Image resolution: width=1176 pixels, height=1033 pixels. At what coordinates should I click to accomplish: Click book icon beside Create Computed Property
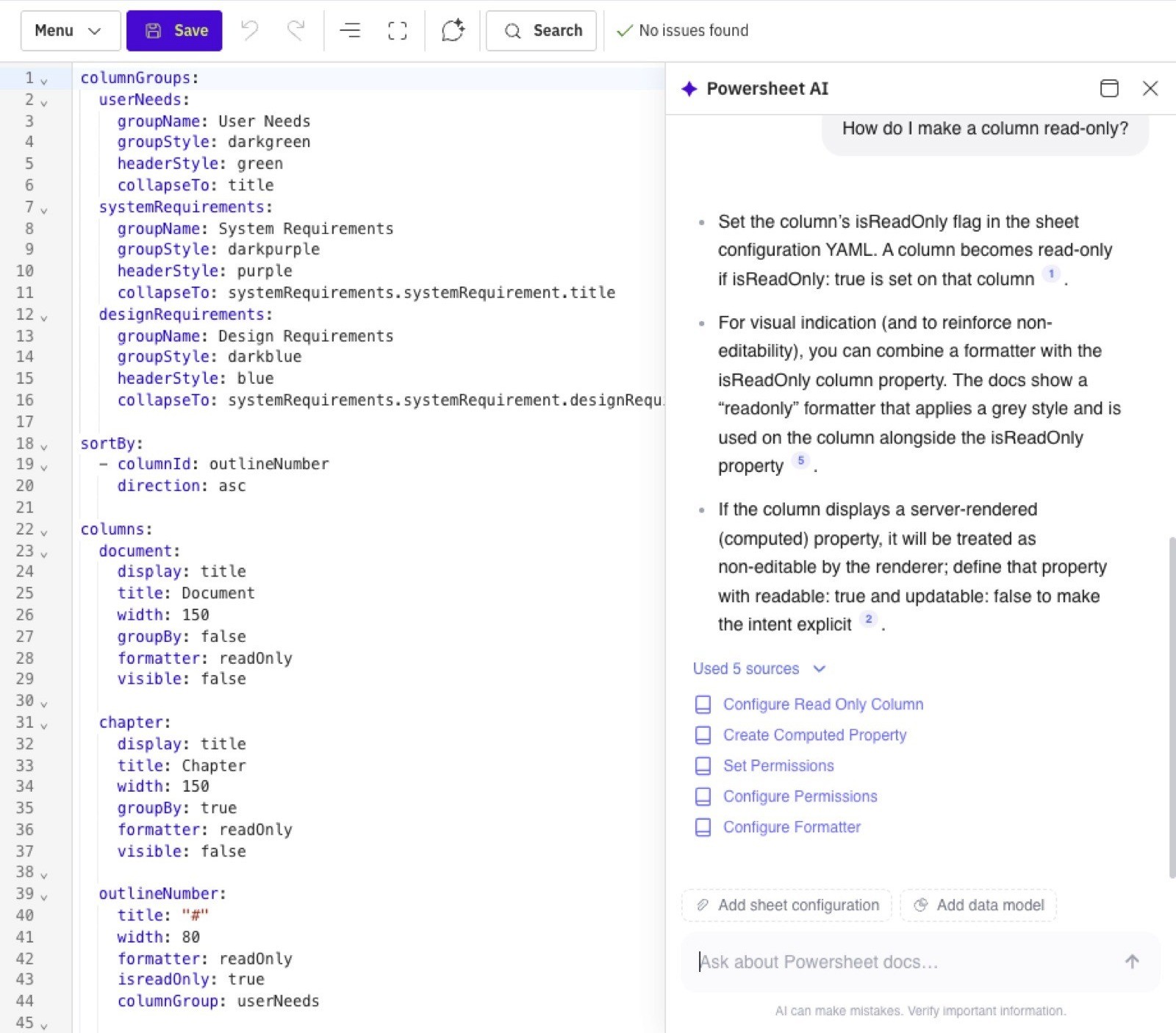(x=703, y=735)
